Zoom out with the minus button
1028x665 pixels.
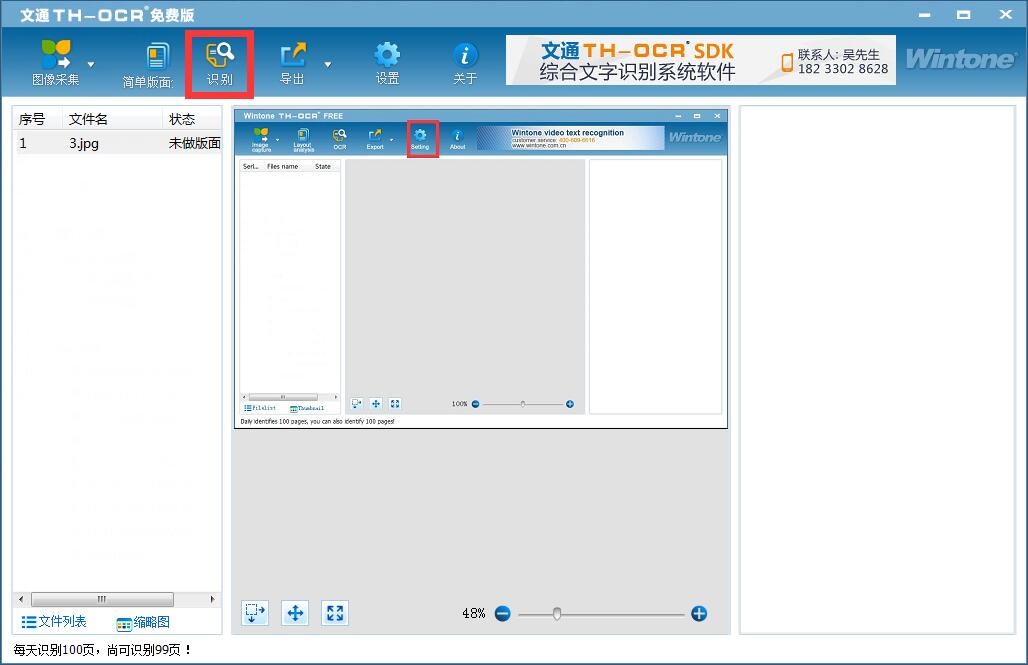pos(502,614)
